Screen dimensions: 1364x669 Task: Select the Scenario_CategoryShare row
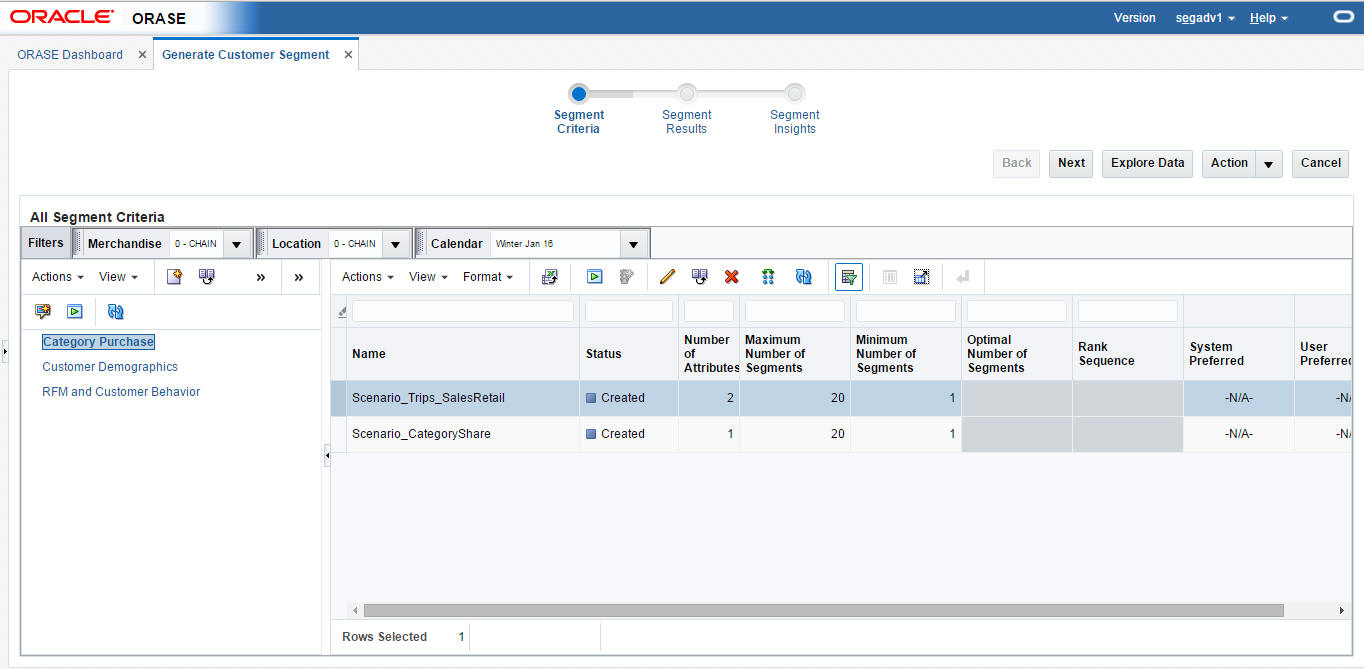(841, 434)
